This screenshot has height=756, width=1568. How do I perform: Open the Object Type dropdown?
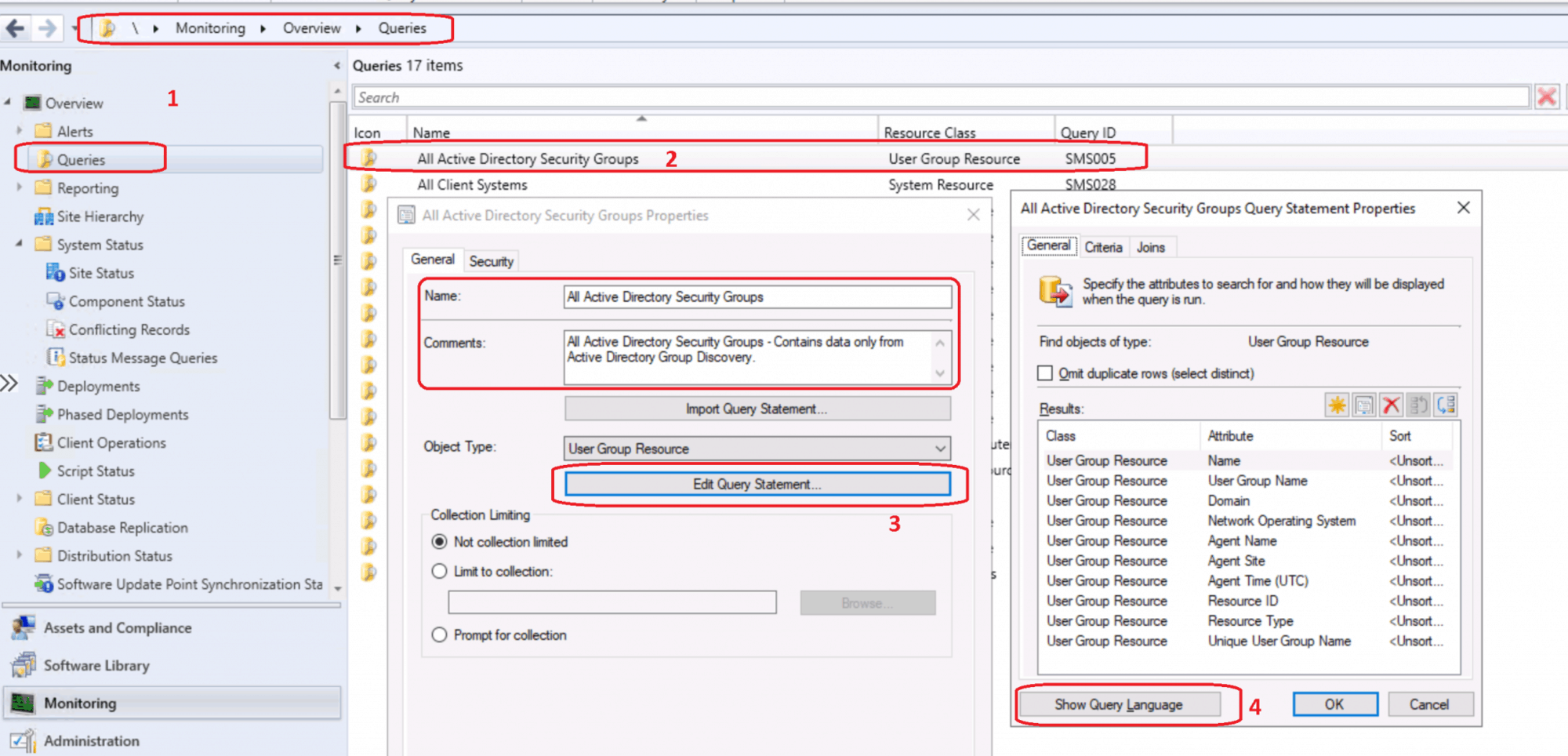941,448
